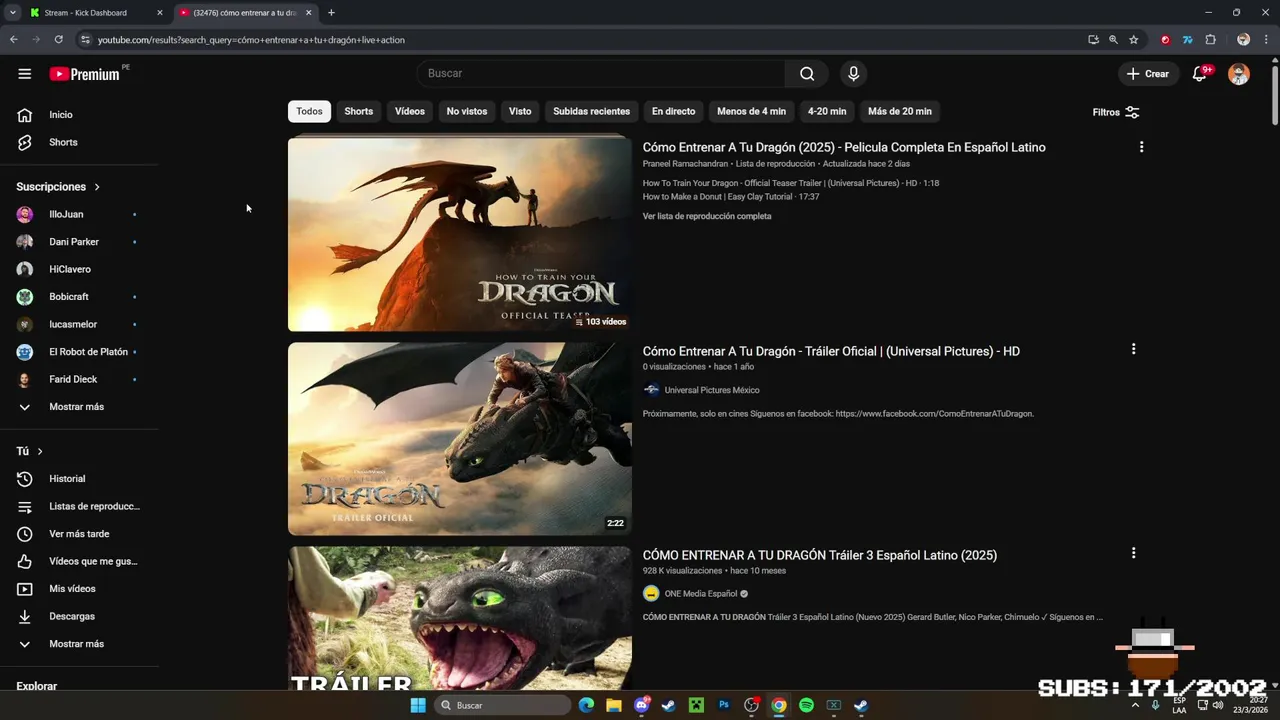Open the 2:22 Tráiler Oficial thumbnail
Viewport: 1280px width, 720px height.
[x=460, y=439]
